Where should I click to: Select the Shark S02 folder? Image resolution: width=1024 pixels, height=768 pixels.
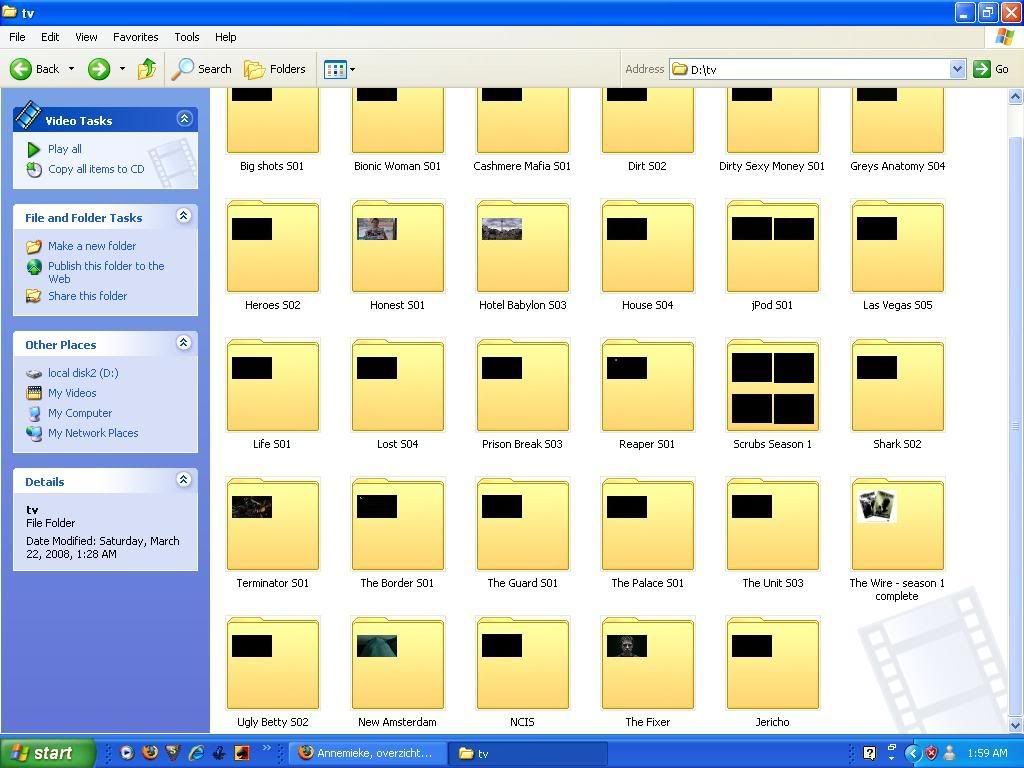(x=897, y=386)
